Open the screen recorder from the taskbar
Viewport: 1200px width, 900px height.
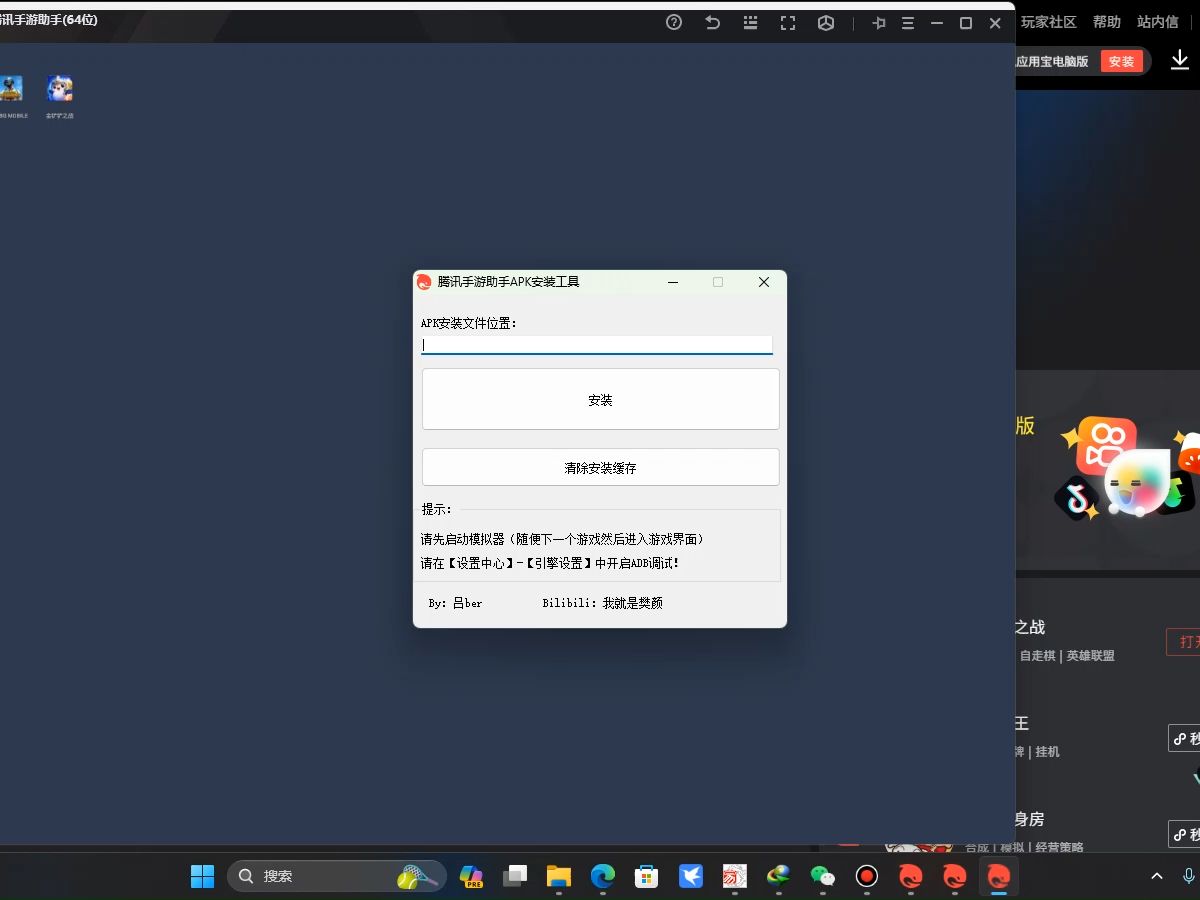pyautogui.click(x=865, y=875)
